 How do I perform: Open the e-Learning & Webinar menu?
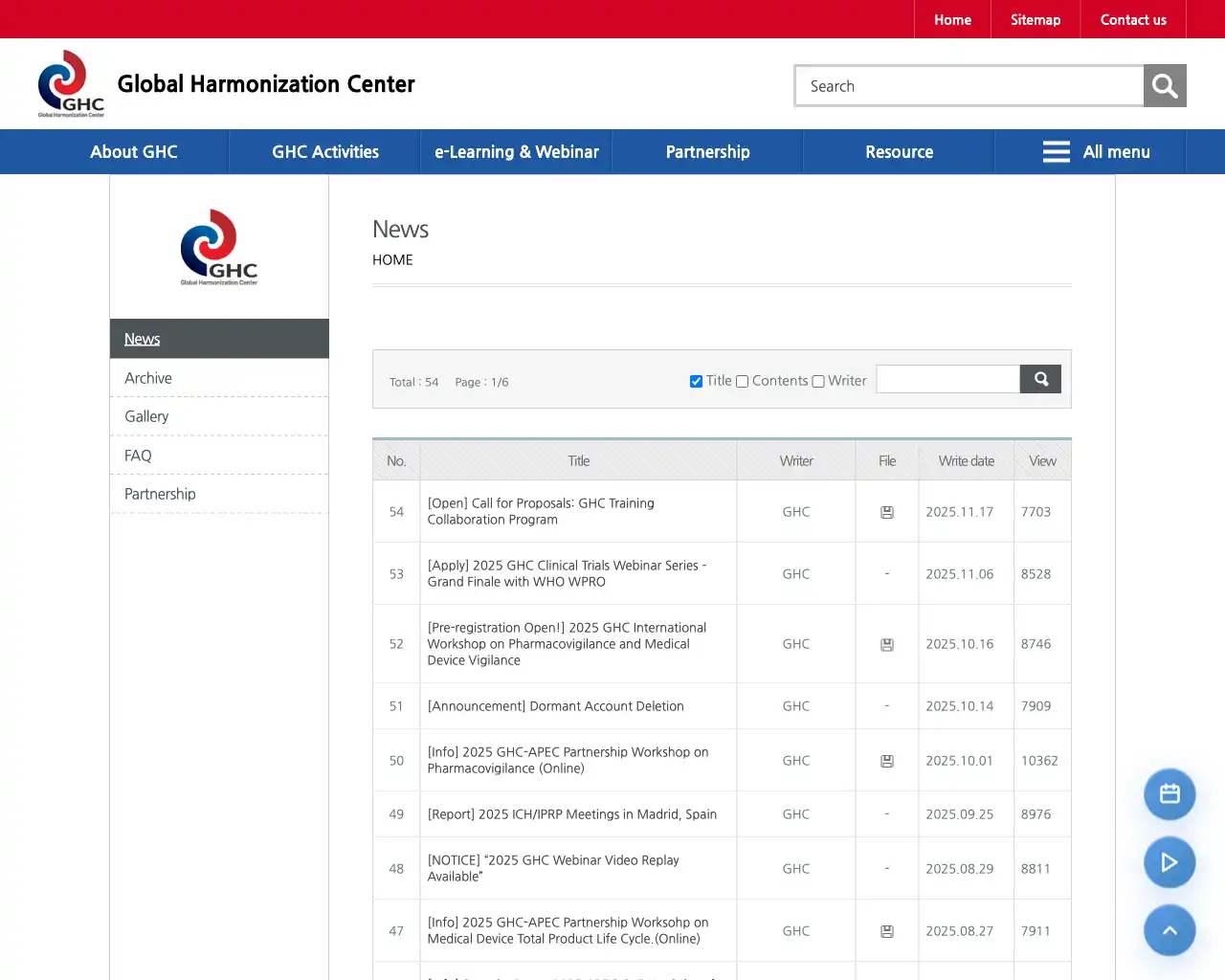(516, 151)
